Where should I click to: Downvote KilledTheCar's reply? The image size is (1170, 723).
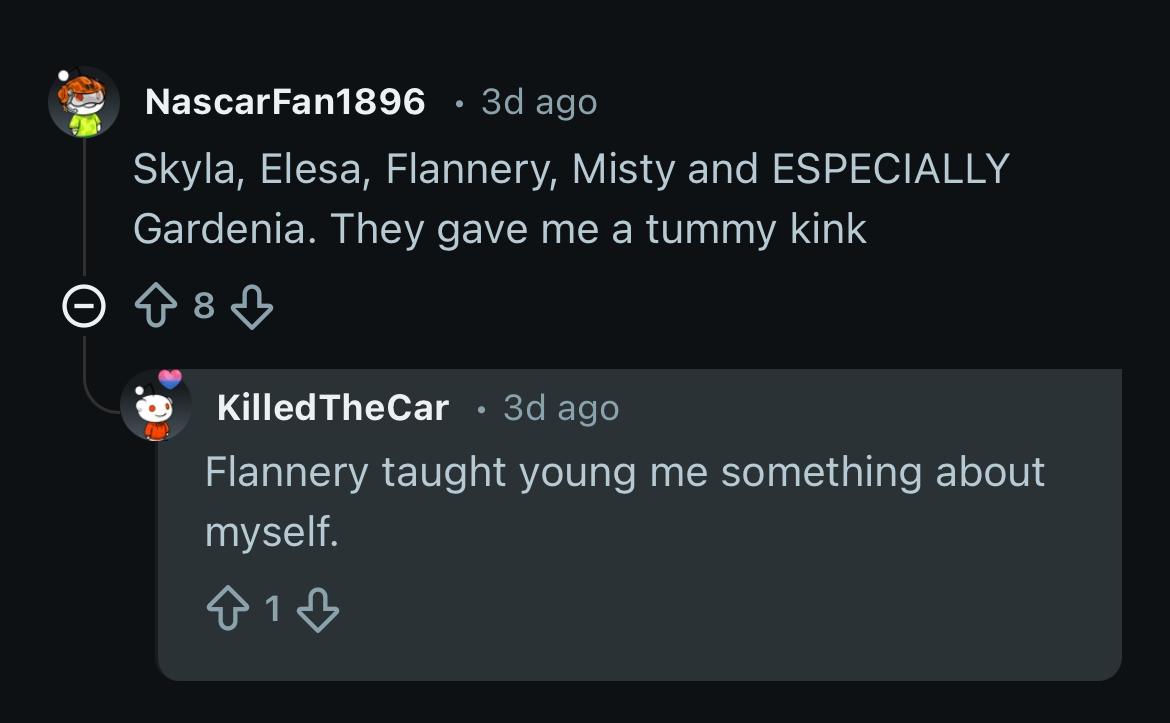click(318, 609)
